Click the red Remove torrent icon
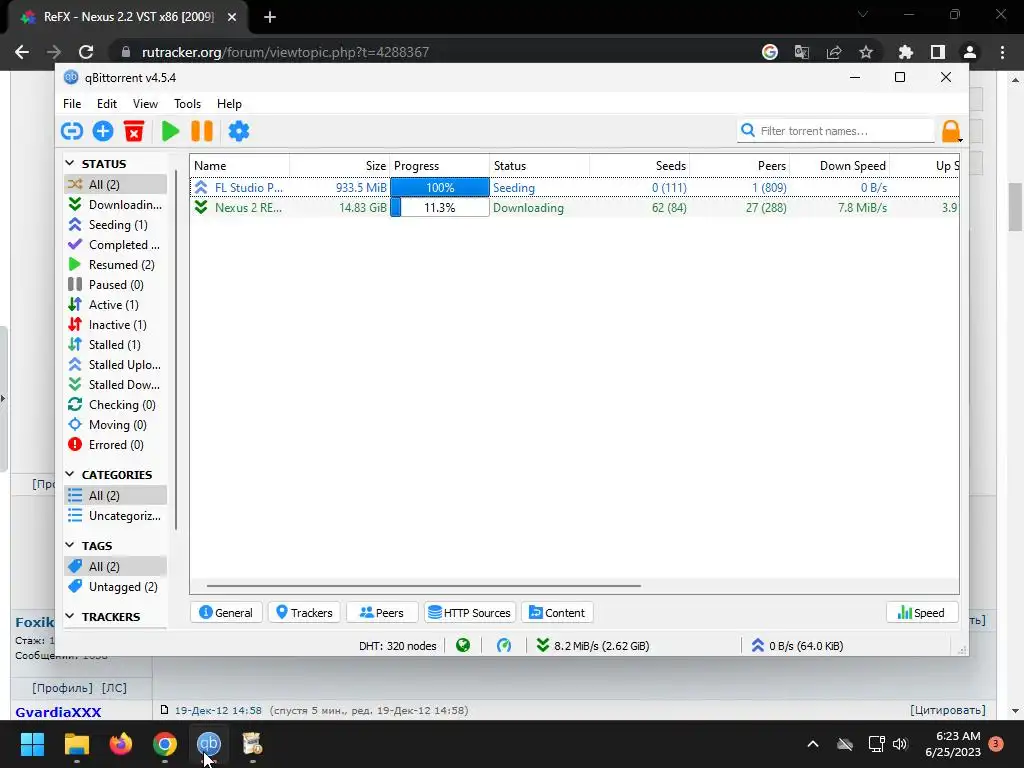 134,131
